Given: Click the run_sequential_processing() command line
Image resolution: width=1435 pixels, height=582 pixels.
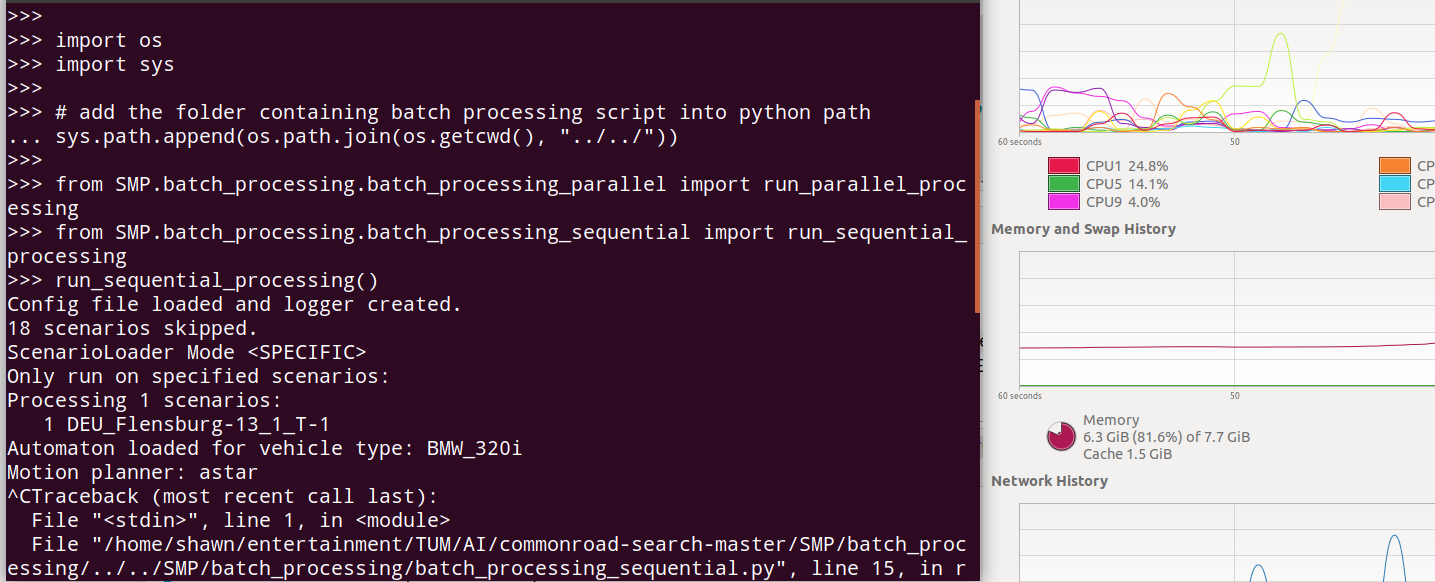Looking at the screenshot, I should 217,280.
